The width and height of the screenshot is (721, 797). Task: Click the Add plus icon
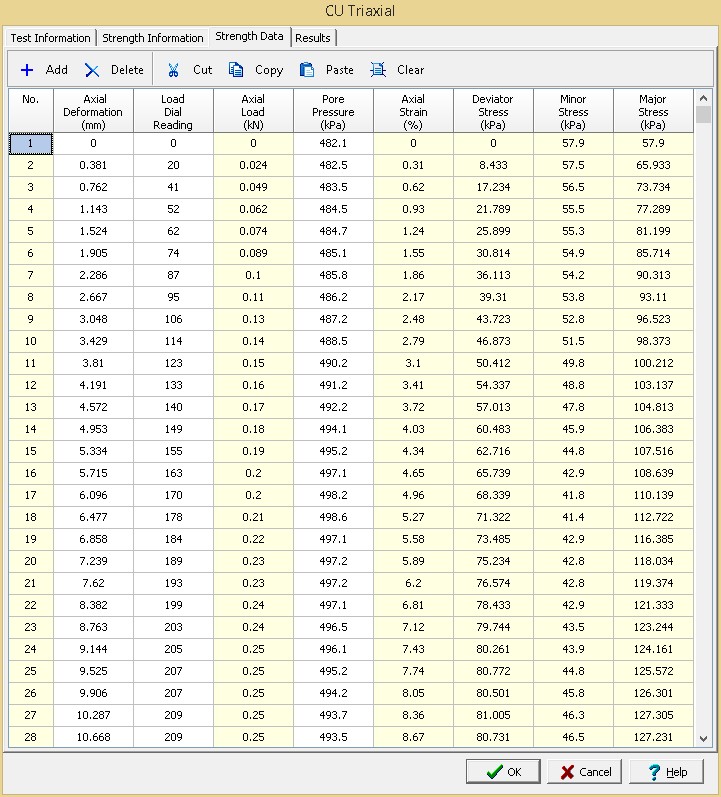coord(27,70)
